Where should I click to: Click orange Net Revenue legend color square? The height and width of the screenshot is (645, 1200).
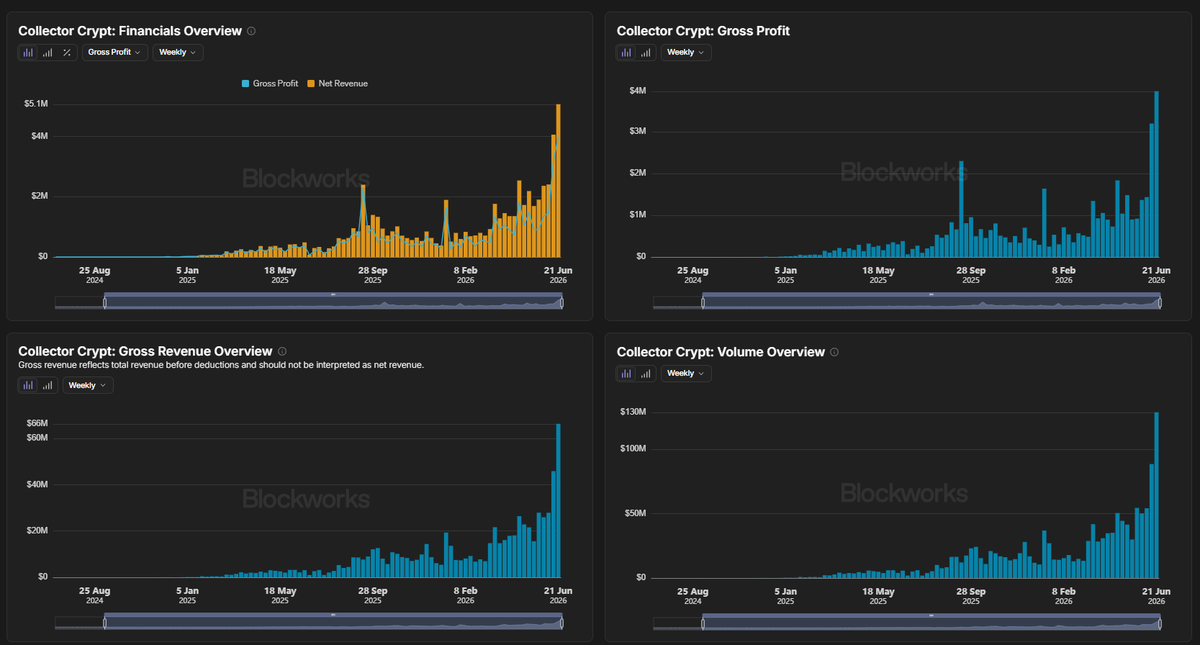312,83
